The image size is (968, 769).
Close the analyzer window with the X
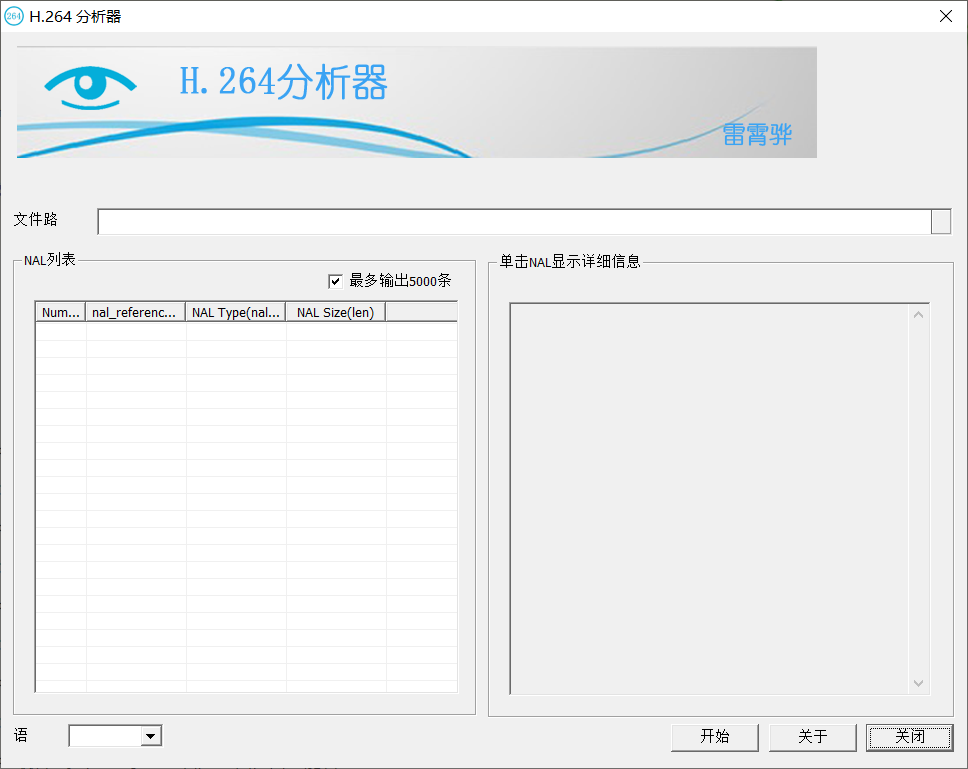tap(945, 16)
